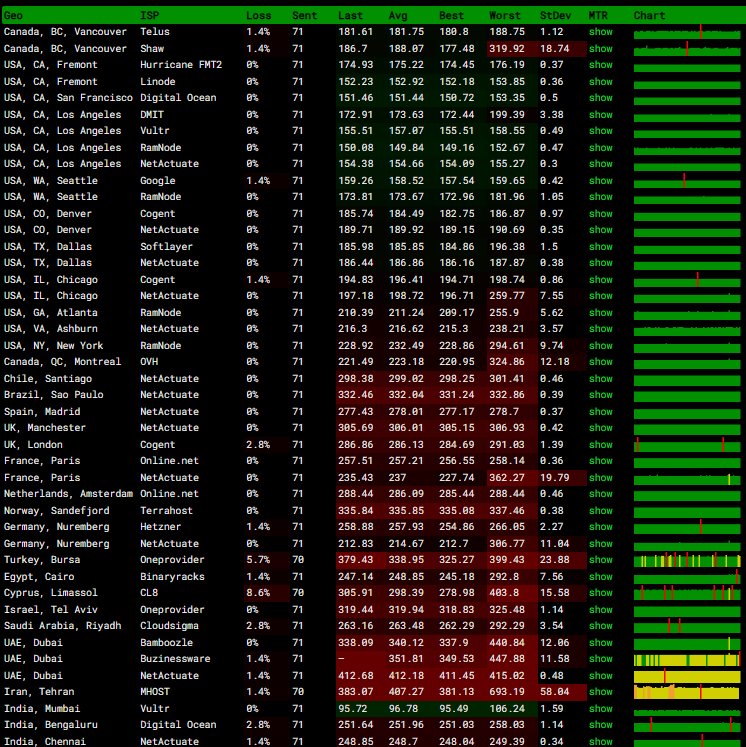Open 'show' for Cyprus Limassol CL8

pos(600,593)
